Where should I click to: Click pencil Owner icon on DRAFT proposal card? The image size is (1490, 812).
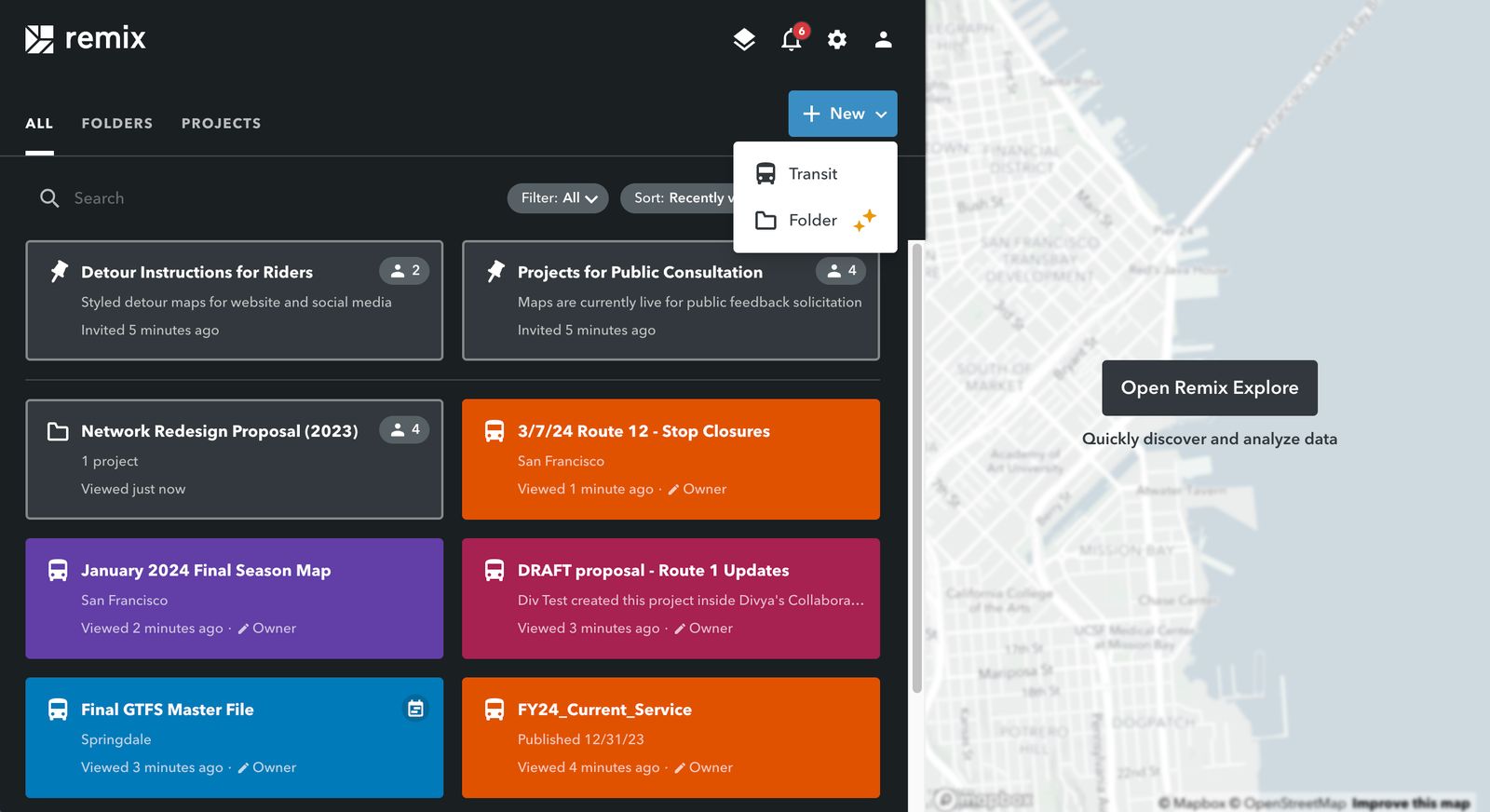[x=680, y=629]
